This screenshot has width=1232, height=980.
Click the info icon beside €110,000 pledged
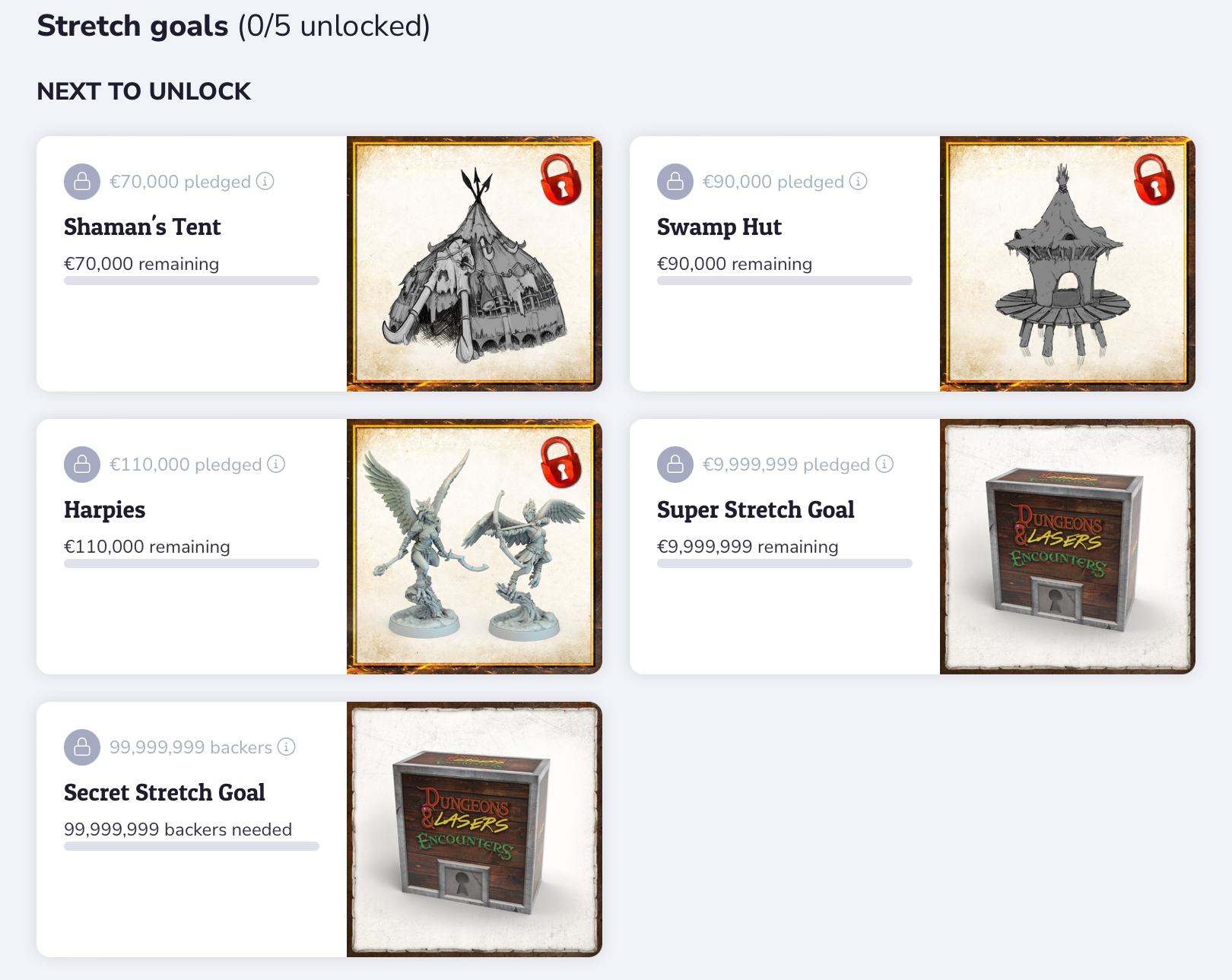coord(276,464)
